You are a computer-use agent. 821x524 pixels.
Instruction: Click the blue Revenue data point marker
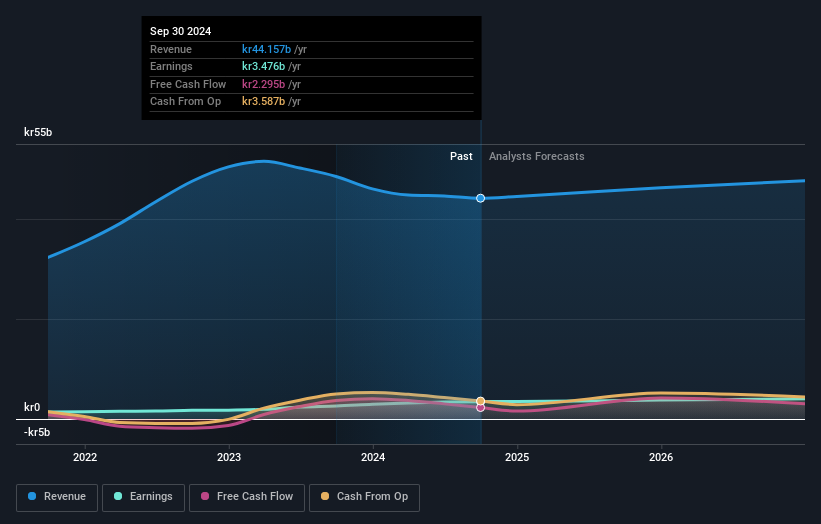(480, 198)
